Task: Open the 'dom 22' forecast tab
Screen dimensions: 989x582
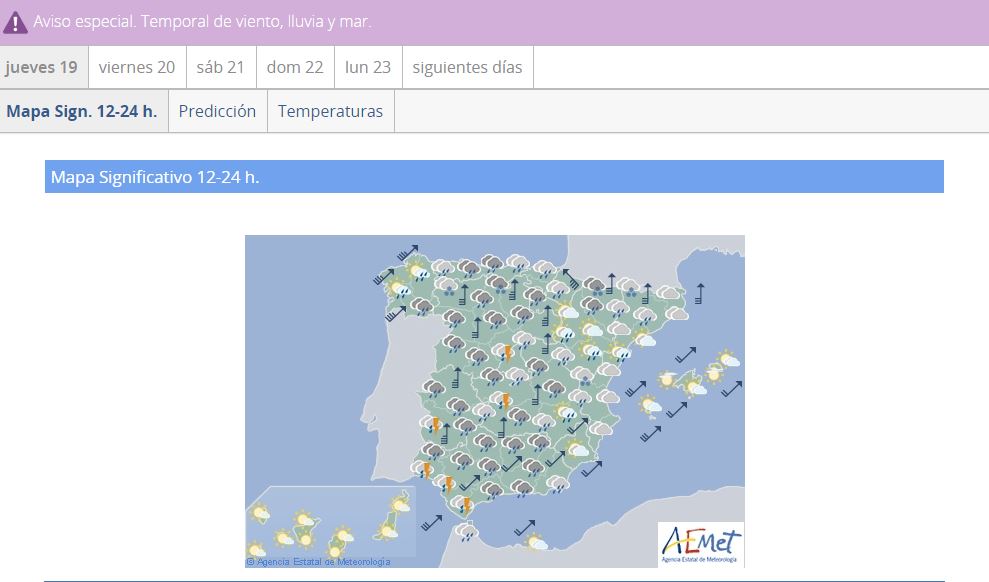Action: [x=295, y=68]
